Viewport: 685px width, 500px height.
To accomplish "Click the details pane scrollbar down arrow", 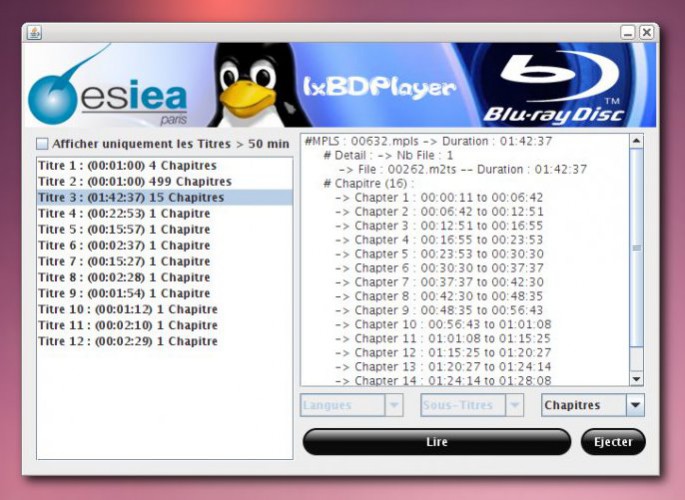I will pyautogui.click(x=637, y=379).
